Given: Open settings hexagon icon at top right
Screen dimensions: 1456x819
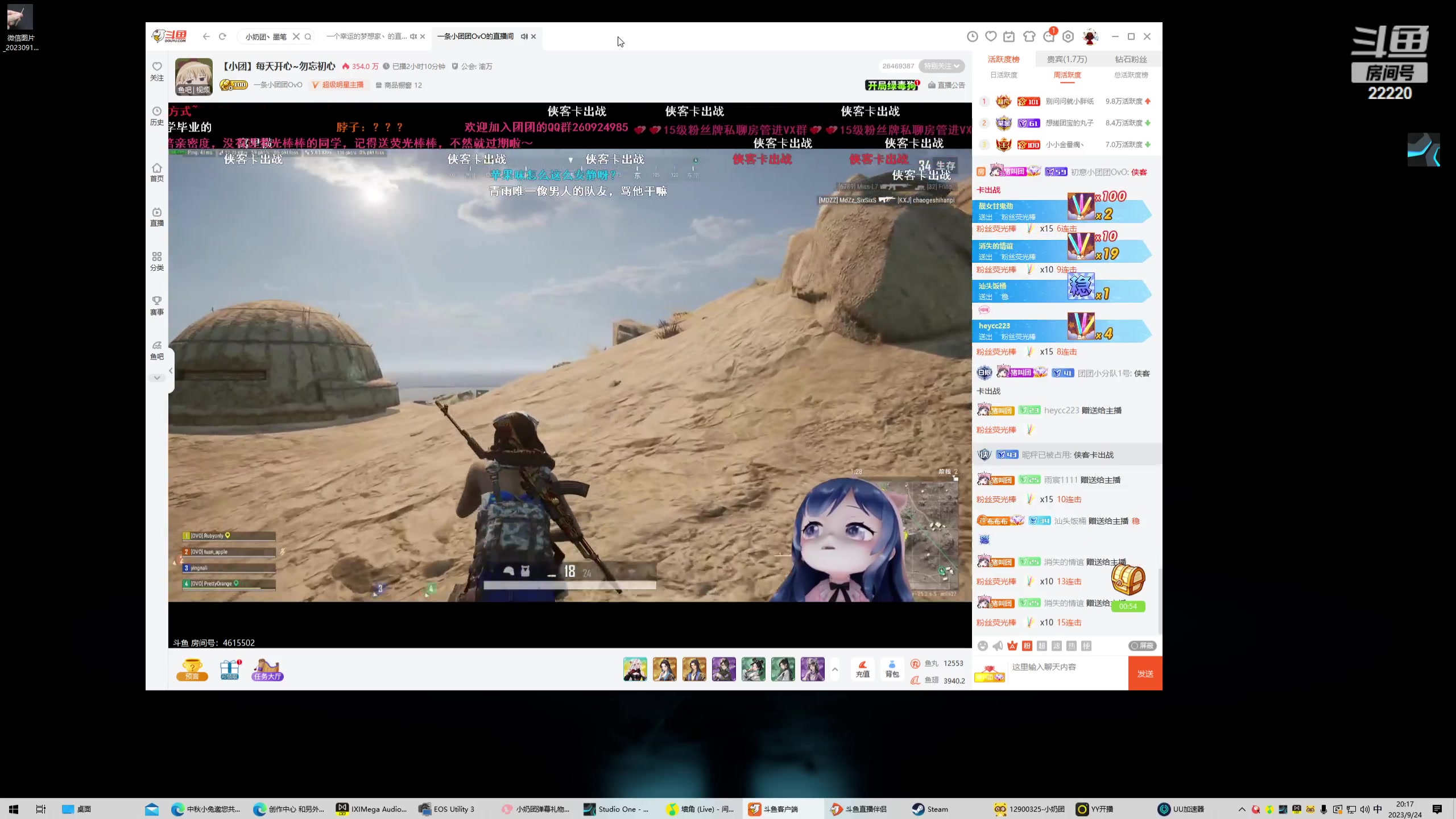Looking at the screenshot, I should [x=1068, y=36].
